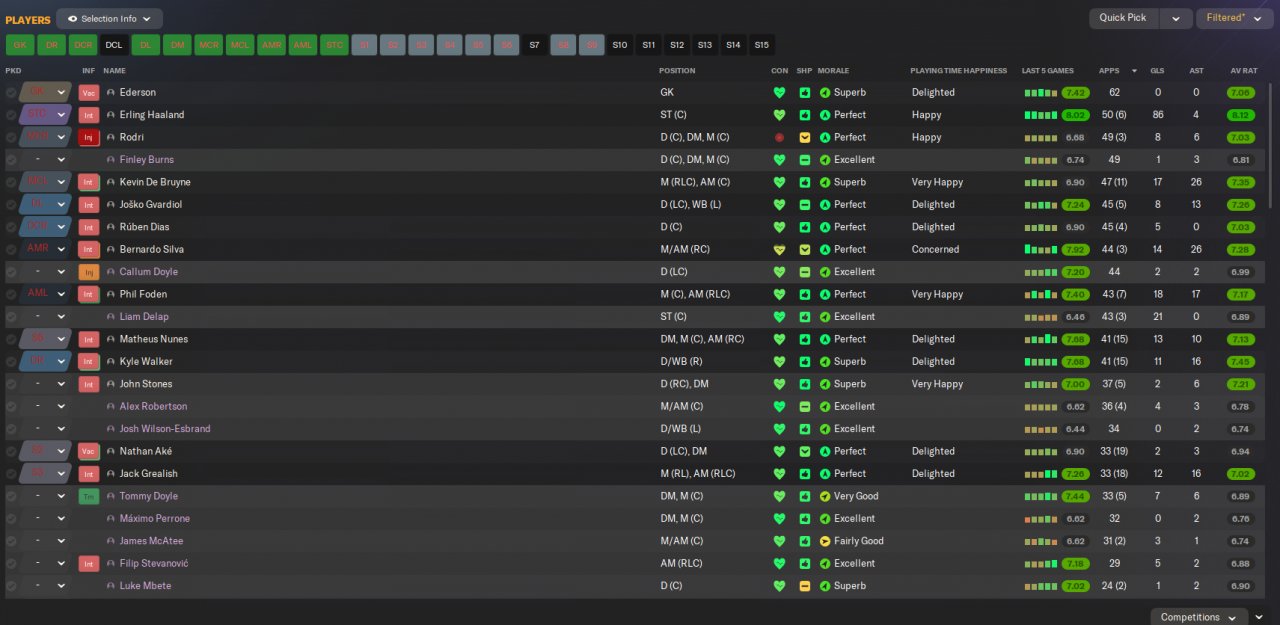
Task: Toggle the pick checkbox for Ederson
Action: coord(11,92)
